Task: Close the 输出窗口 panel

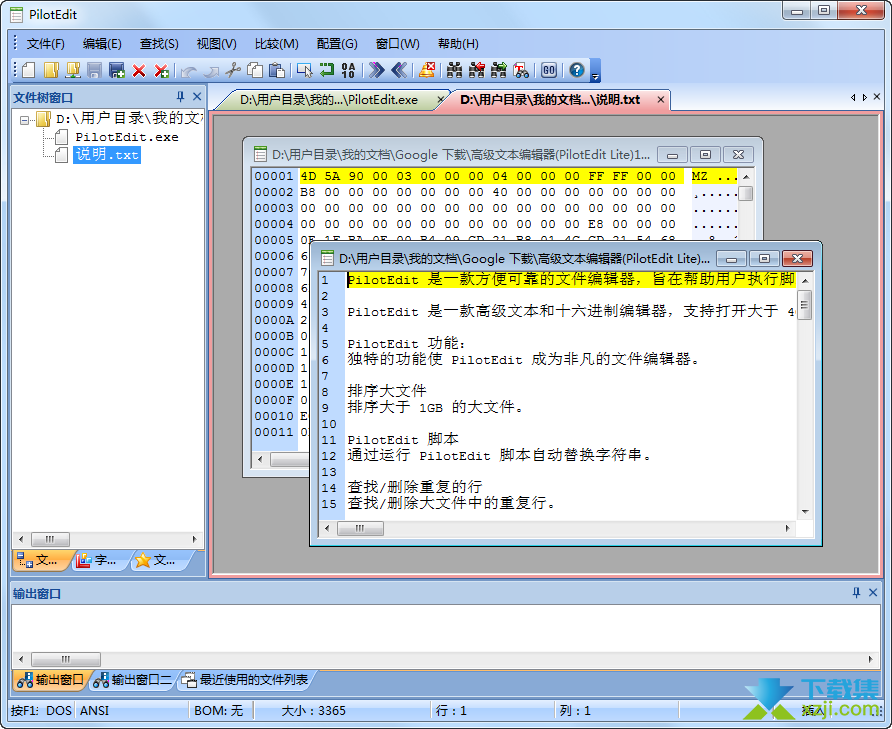Action: coord(873,593)
